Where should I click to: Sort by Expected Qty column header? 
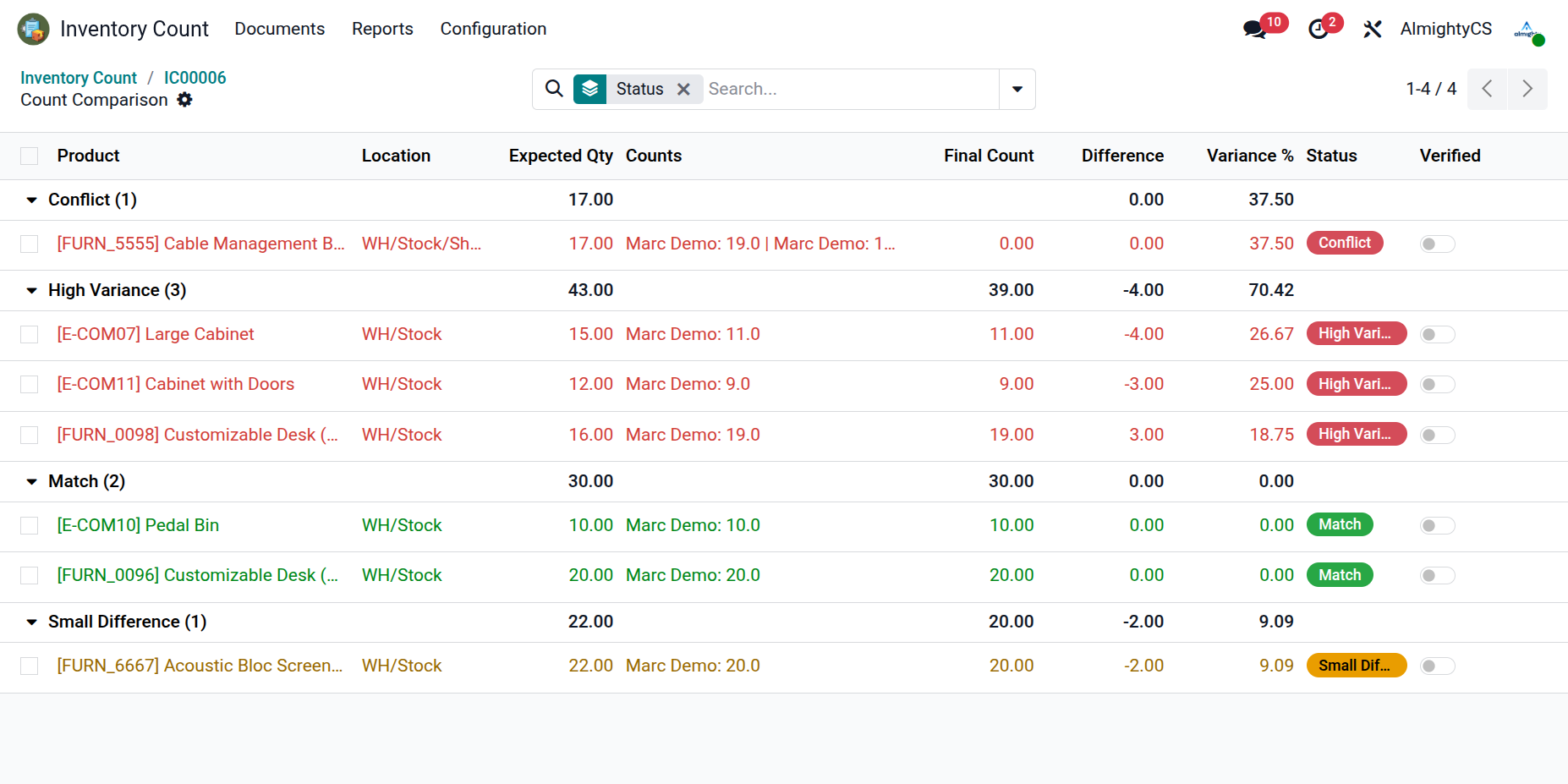(x=561, y=156)
